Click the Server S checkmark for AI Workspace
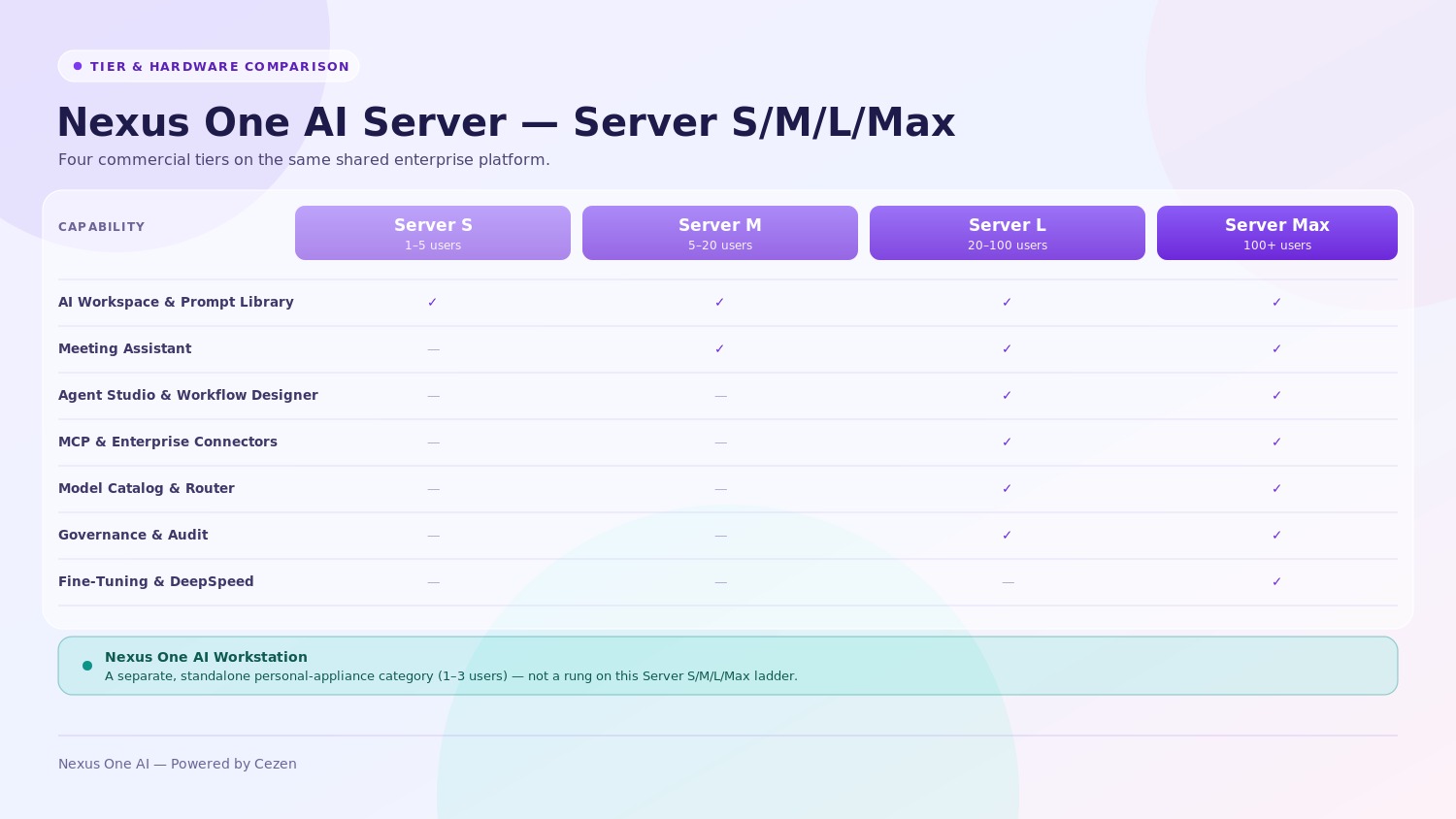This screenshot has height=819, width=1456. click(x=433, y=302)
